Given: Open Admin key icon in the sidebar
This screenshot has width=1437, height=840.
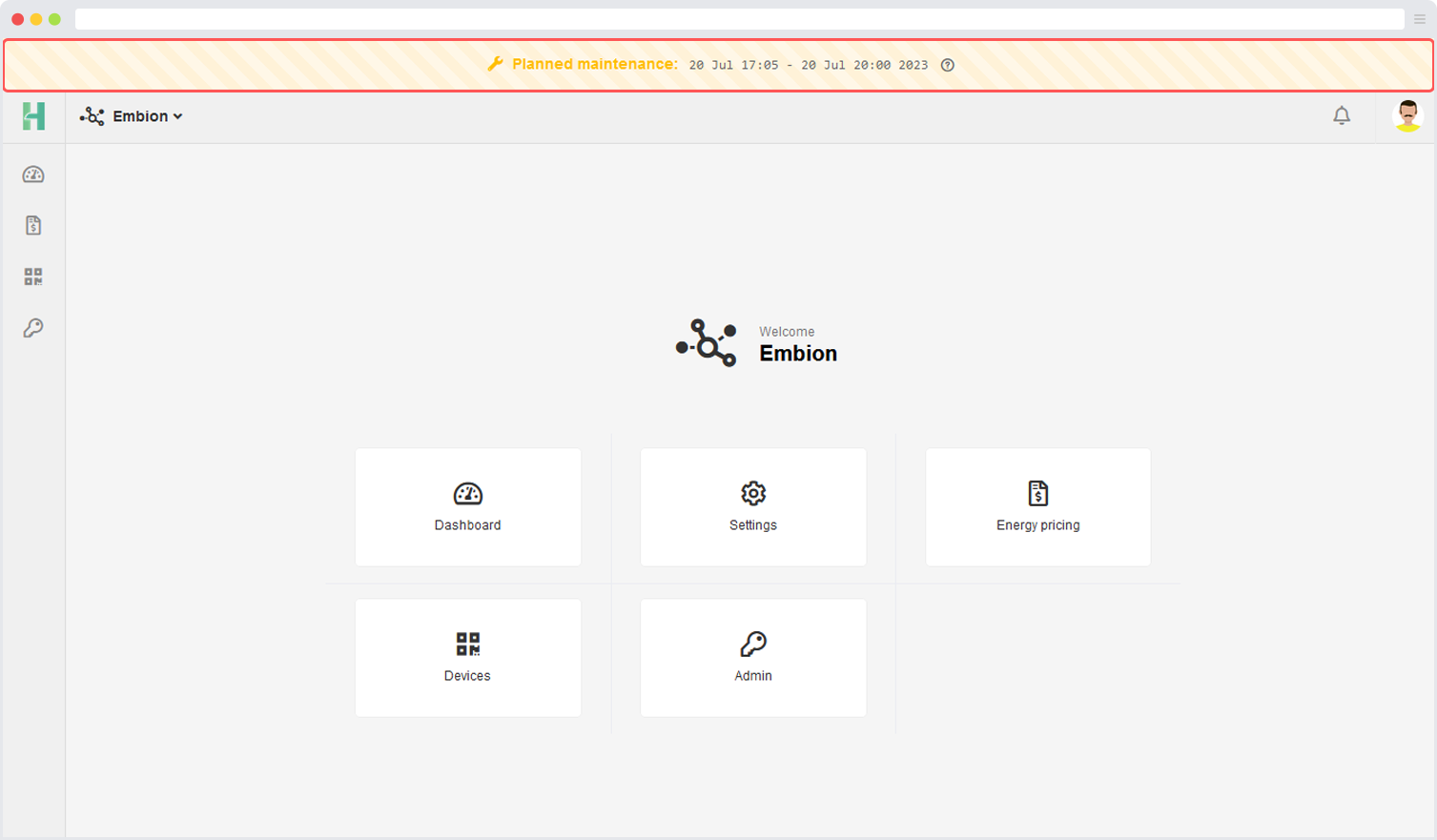Looking at the screenshot, I should [x=33, y=328].
